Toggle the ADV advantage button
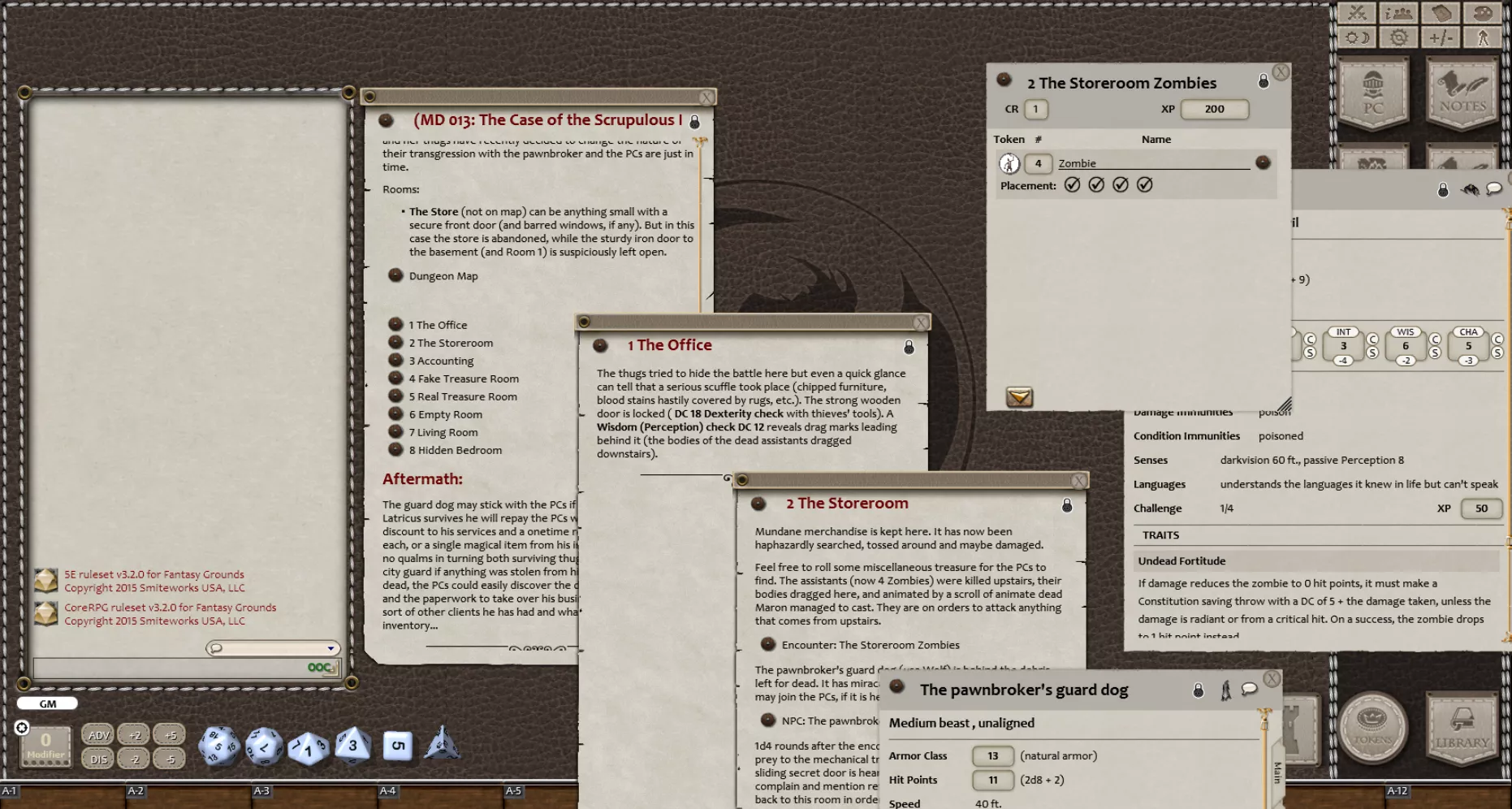 98,735
